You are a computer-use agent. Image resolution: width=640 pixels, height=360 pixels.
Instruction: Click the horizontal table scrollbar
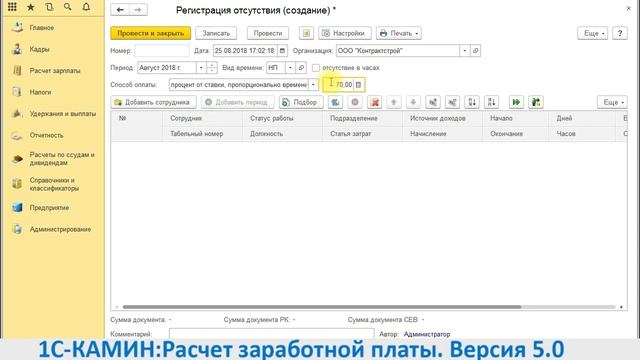point(322,307)
